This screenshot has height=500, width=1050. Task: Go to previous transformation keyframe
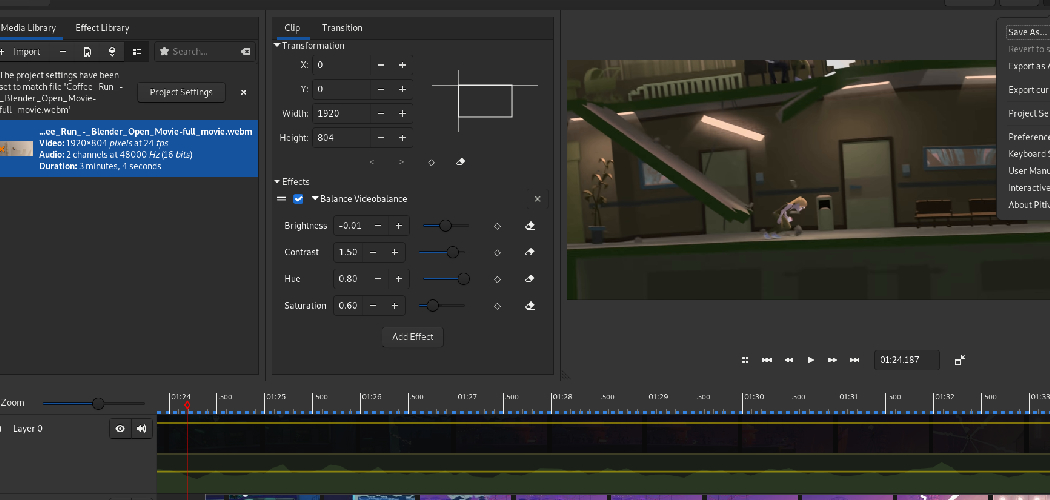pyautogui.click(x=372, y=162)
